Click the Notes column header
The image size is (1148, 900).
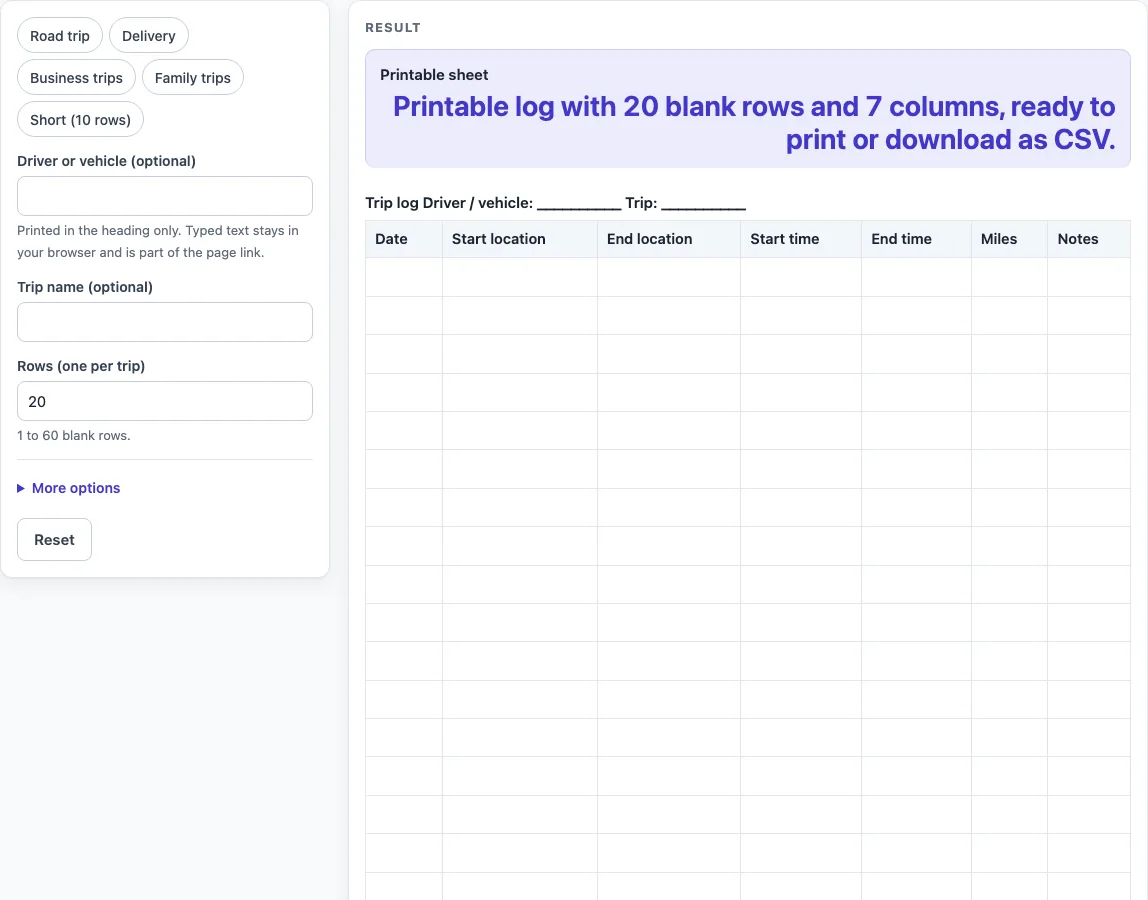[1089, 239]
